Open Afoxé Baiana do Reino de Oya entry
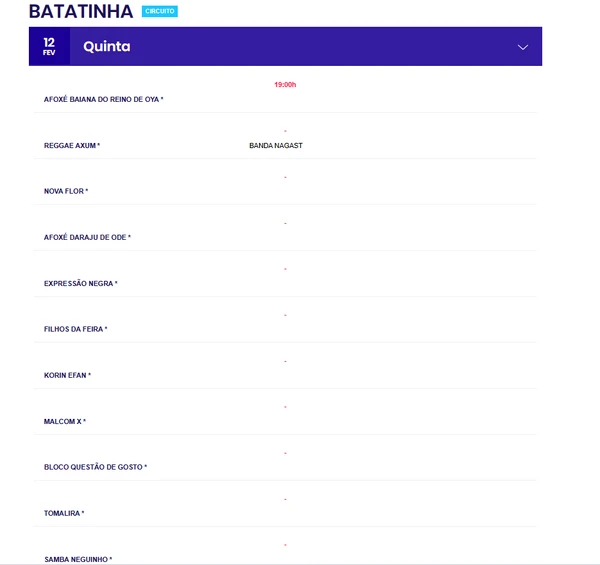The image size is (600, 565). pos(103,100)
